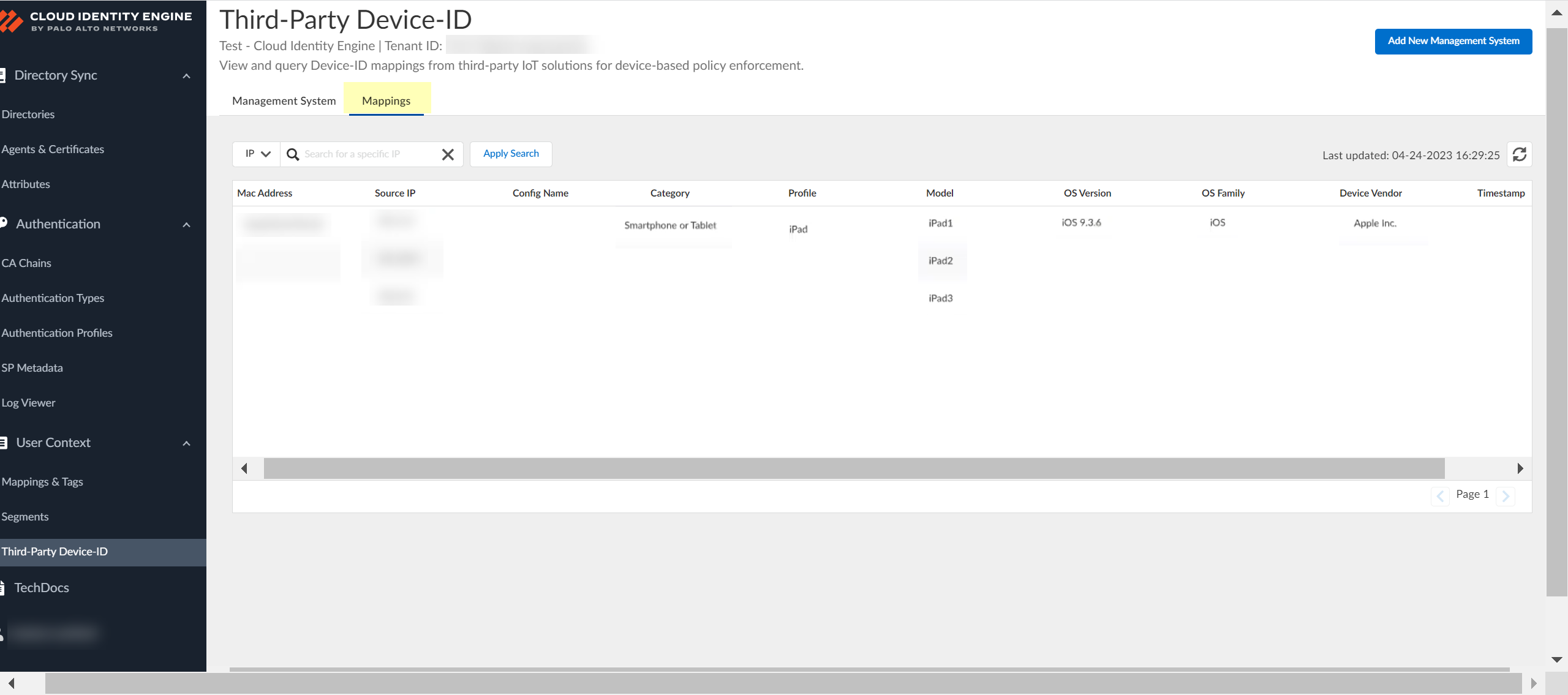Open Authentication Profiles in sidebar
Viewport: 1568px width, 695px height.
click(57, 333)
